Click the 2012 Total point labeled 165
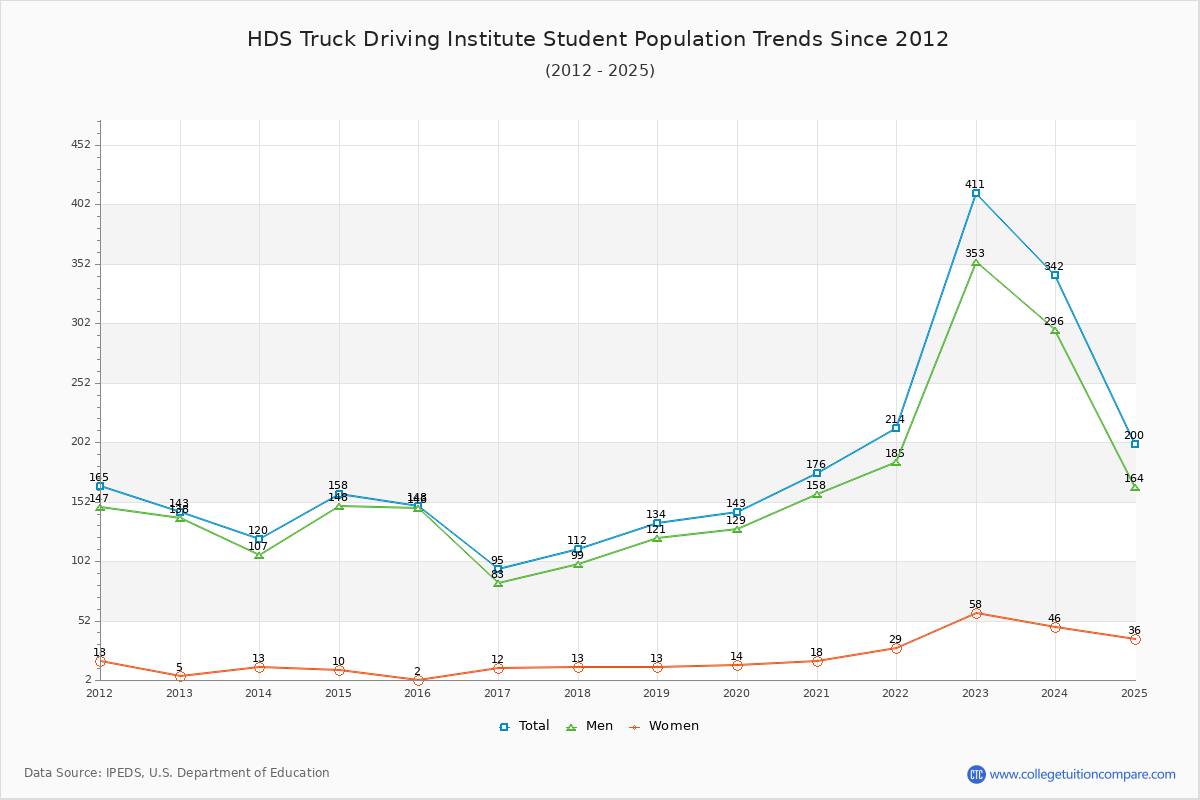Screen dimensions: 1200x800 (x=100, y=486)
